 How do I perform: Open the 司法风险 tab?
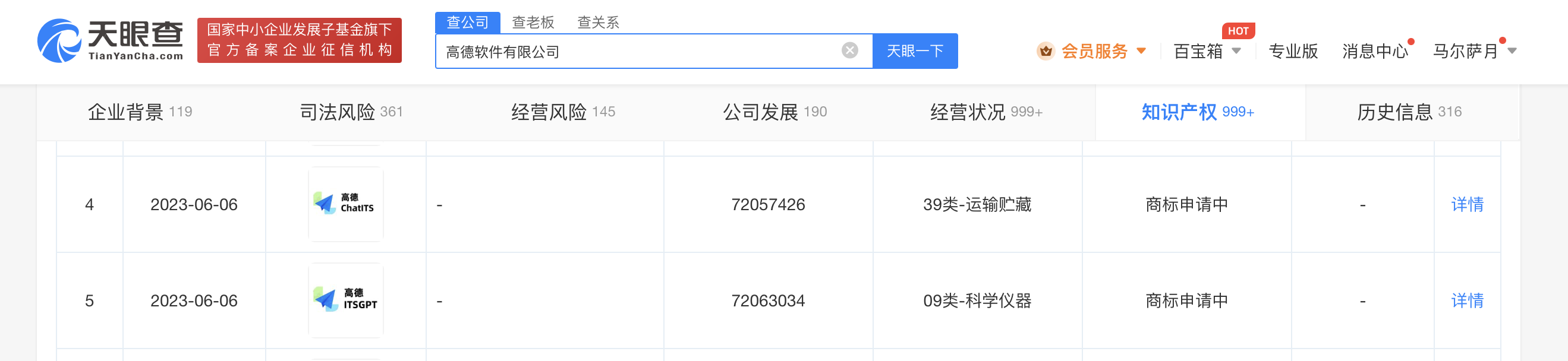351,112
